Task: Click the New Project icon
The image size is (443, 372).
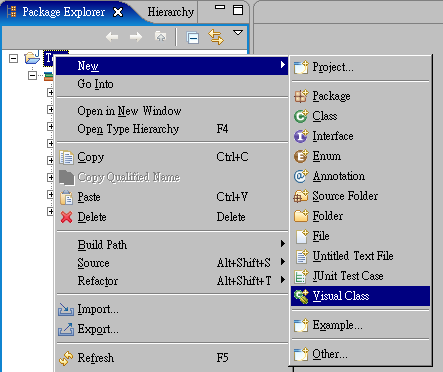Action: (301, 68)
